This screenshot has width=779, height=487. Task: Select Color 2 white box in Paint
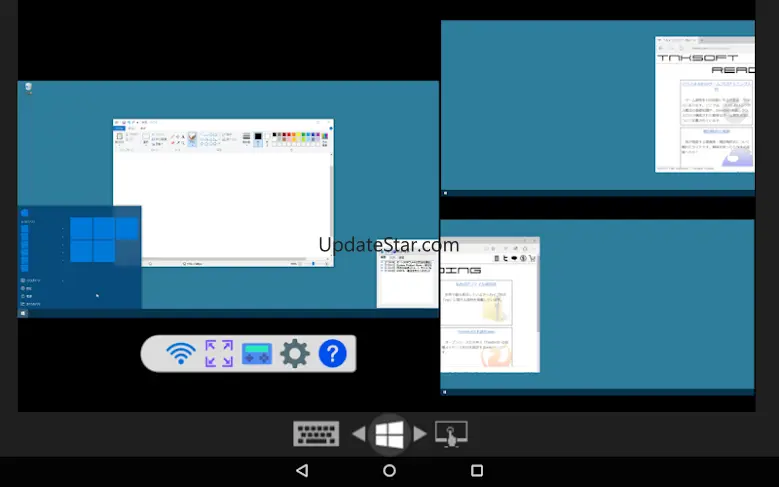tap(267, 139)
